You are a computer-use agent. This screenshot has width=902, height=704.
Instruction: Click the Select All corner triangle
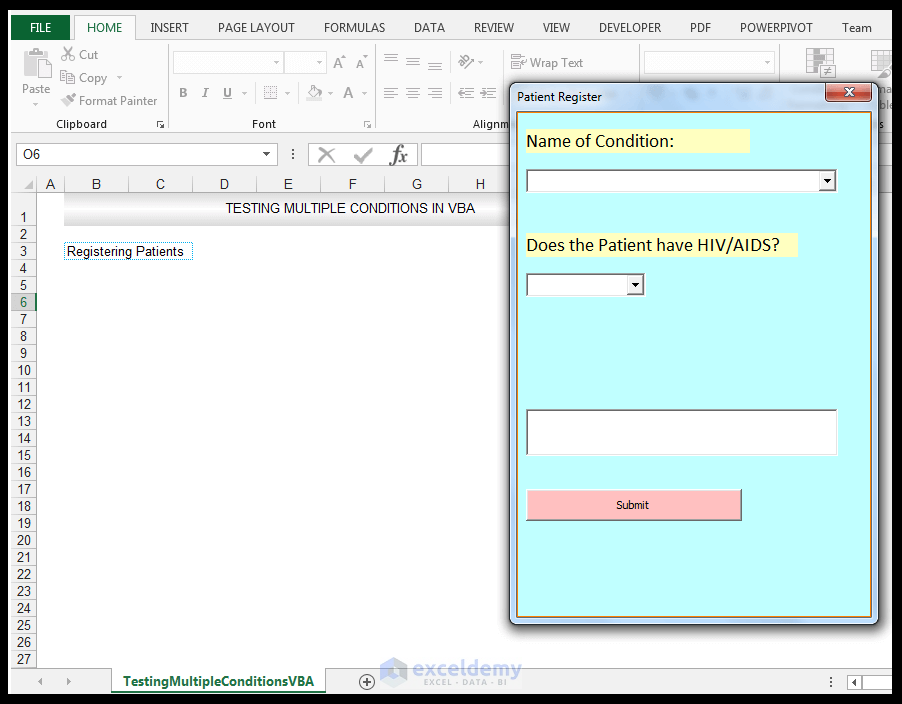28,185
